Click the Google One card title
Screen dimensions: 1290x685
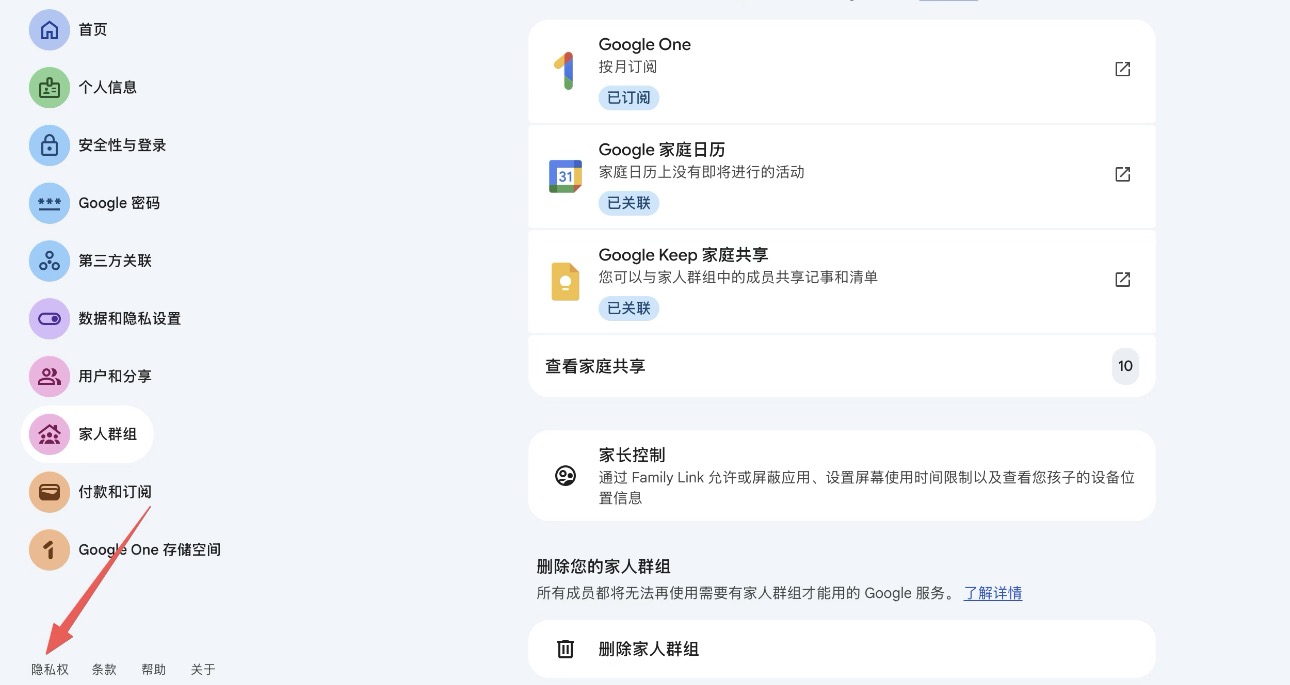[645, 44]
